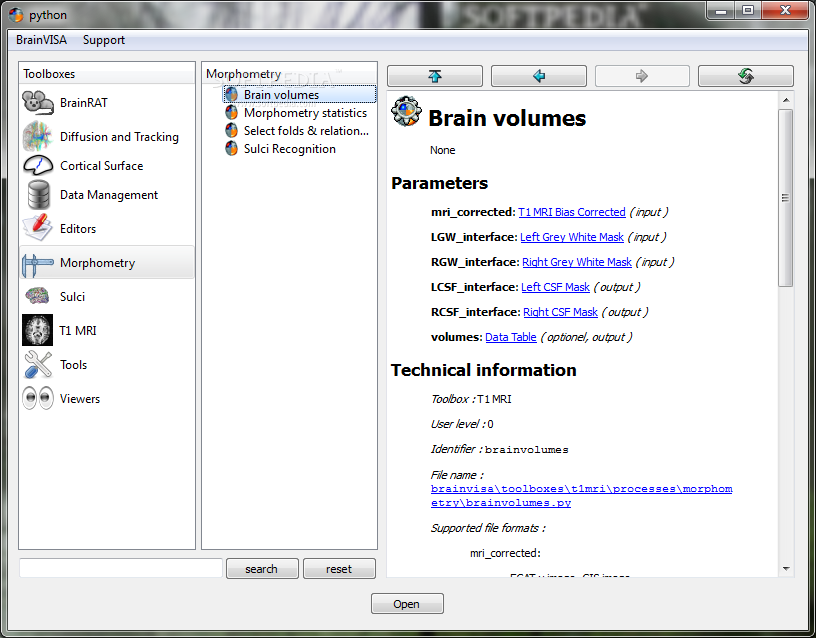
Task: Select Morphometry toolbox label
Action: [x=97, y=263]
